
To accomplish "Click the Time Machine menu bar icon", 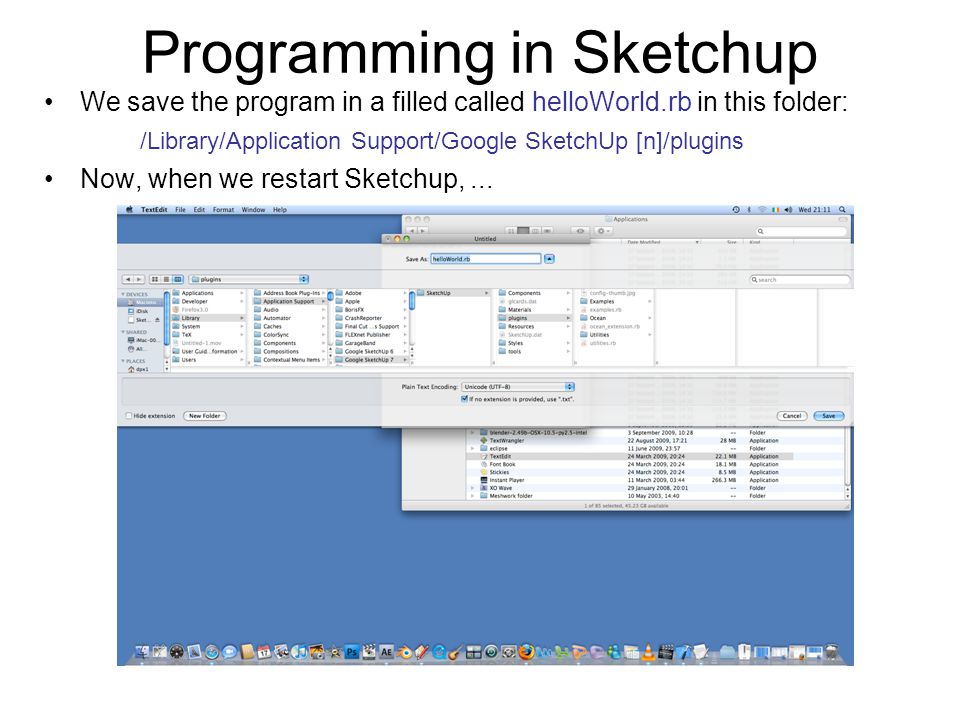I will [x=735, y=209].
